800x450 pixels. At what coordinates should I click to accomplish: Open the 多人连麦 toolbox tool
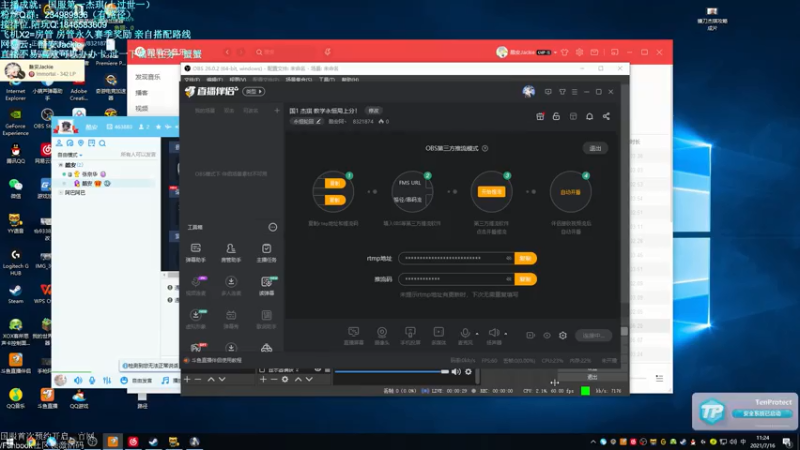click(x=231, y=286)
